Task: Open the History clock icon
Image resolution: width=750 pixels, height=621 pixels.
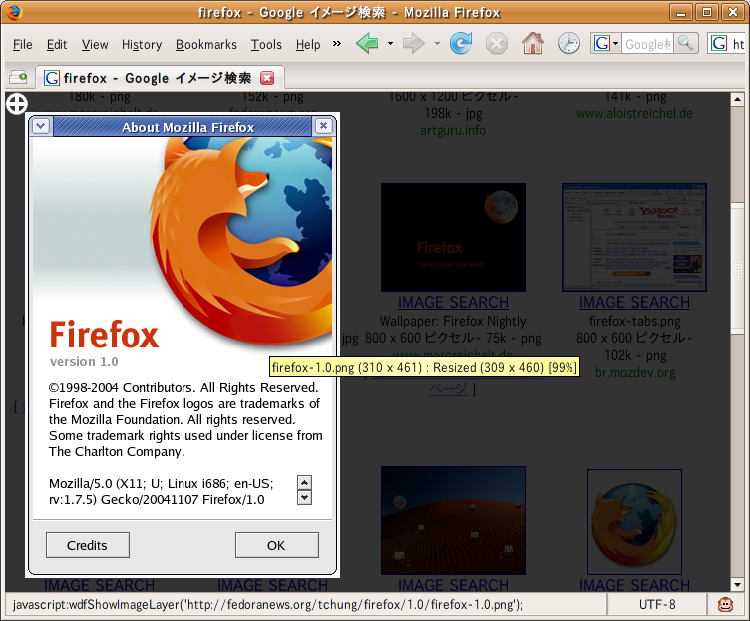Action: (569, 44)
